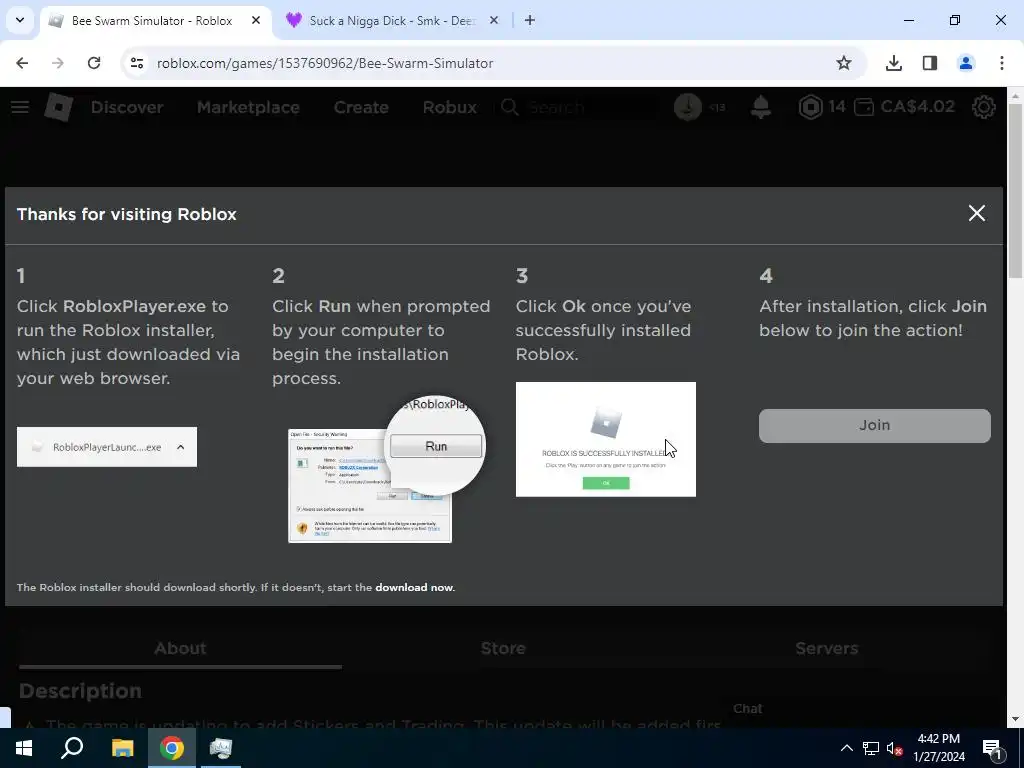Screen dimensions: 1024x768
Task: Open the Discover page
Action: [x=127, y=107]
